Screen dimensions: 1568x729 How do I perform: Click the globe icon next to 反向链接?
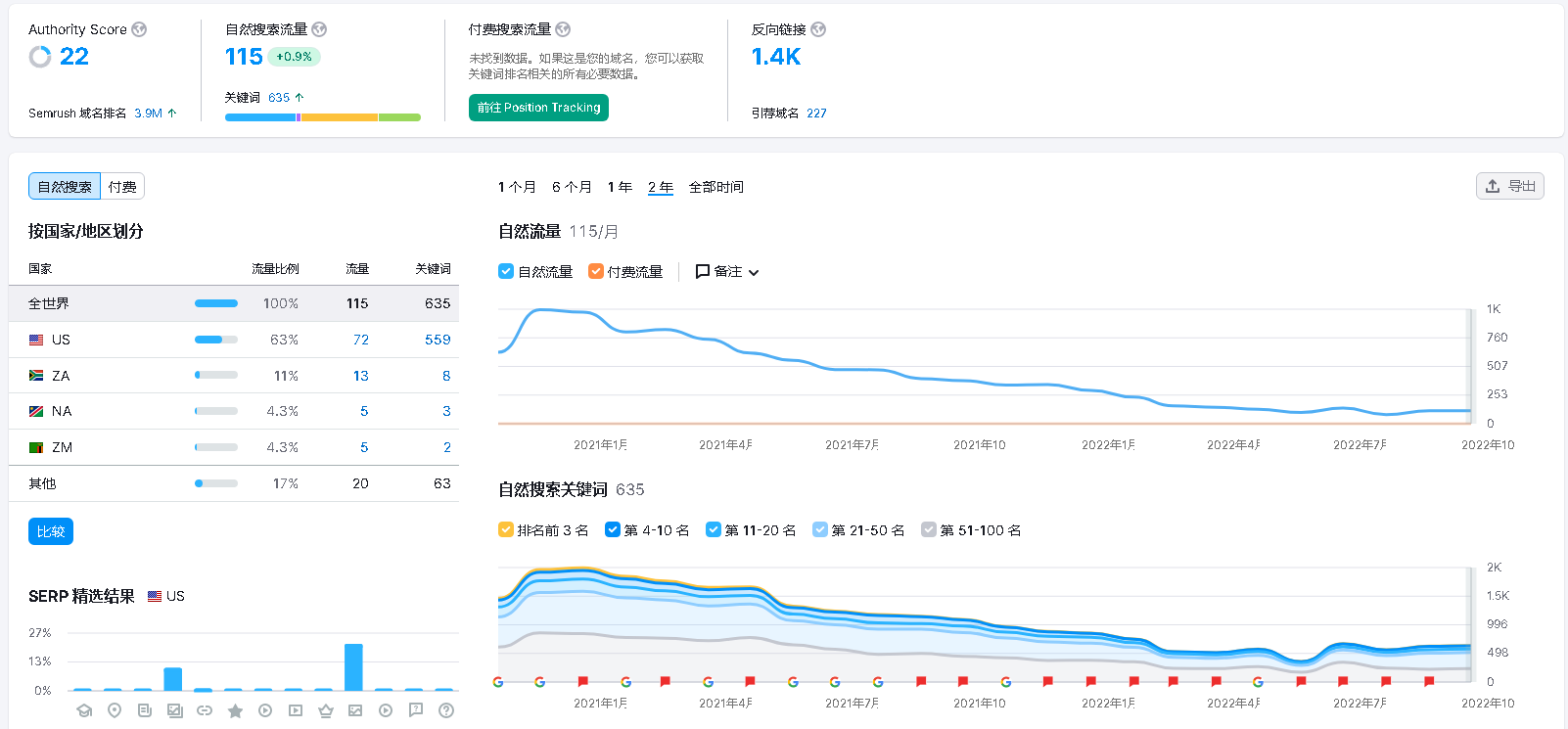pos(818,29)
